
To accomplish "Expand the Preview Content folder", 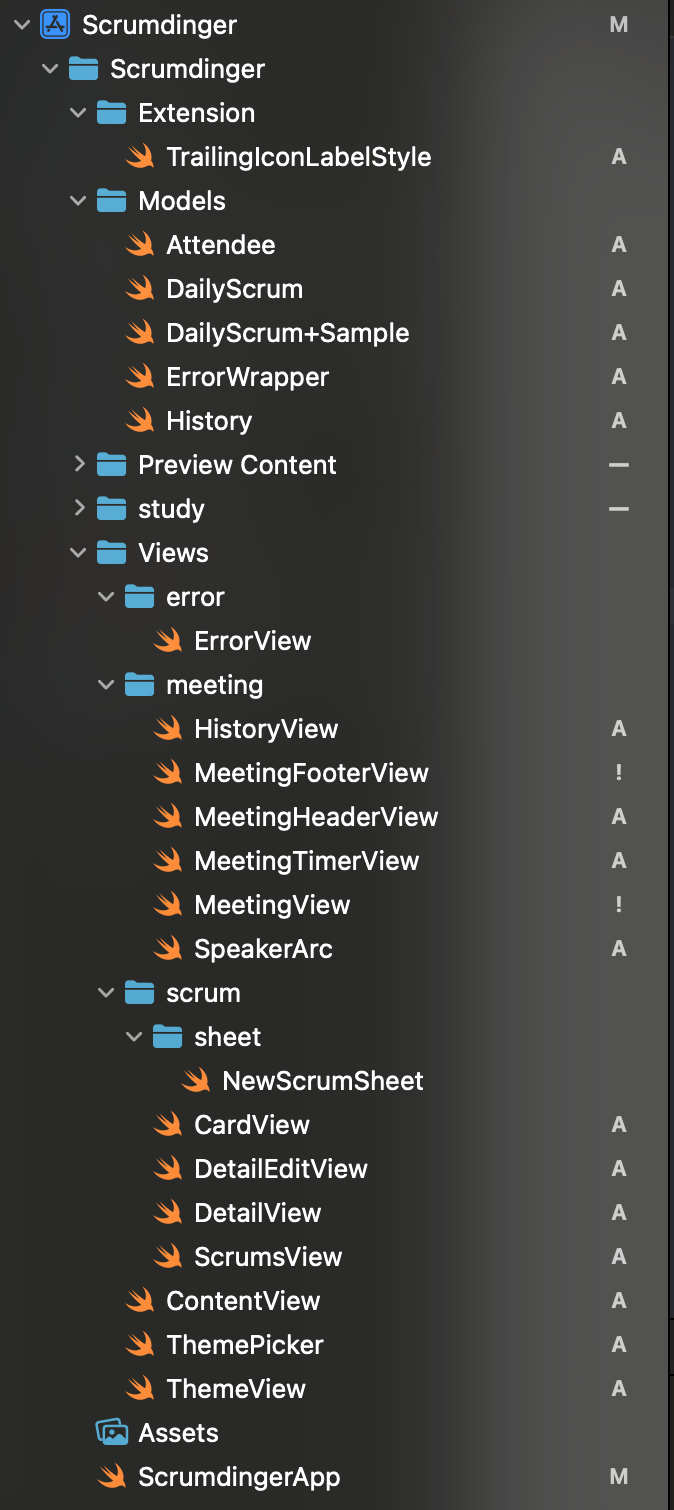I will coord(79,465).
